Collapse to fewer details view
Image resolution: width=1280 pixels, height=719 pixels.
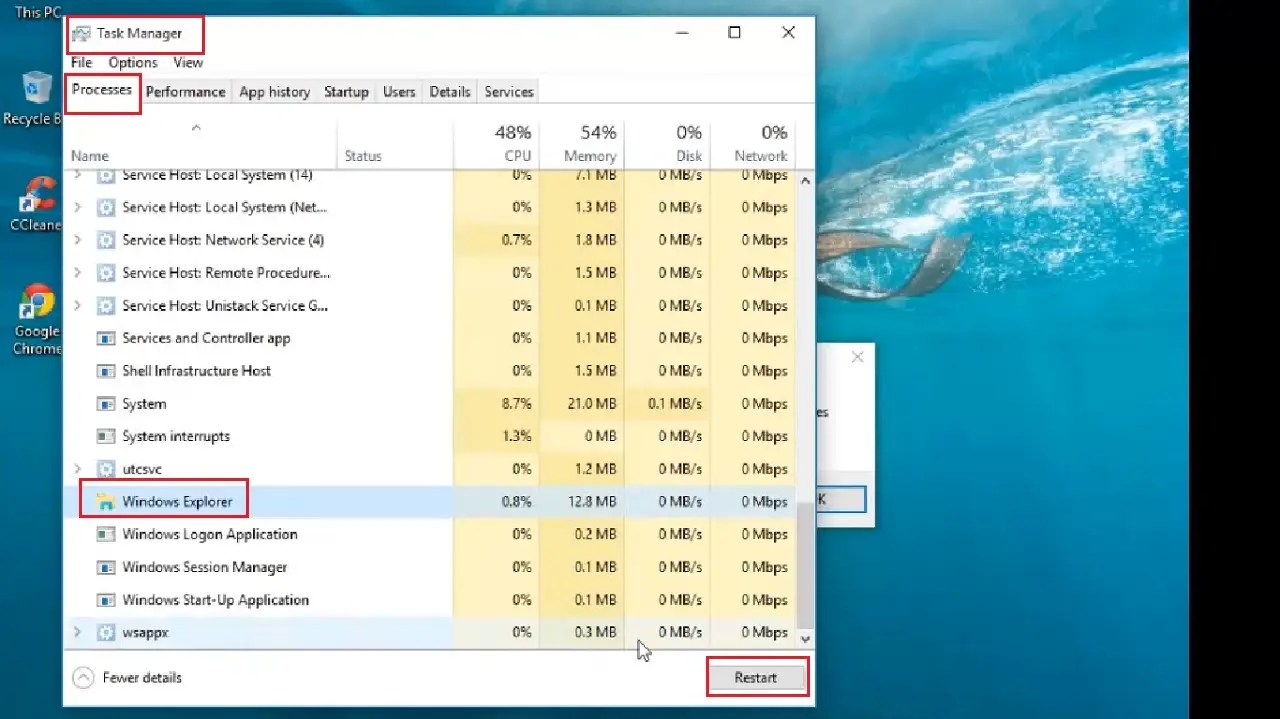pyautogui.click(x=126, y=677)
